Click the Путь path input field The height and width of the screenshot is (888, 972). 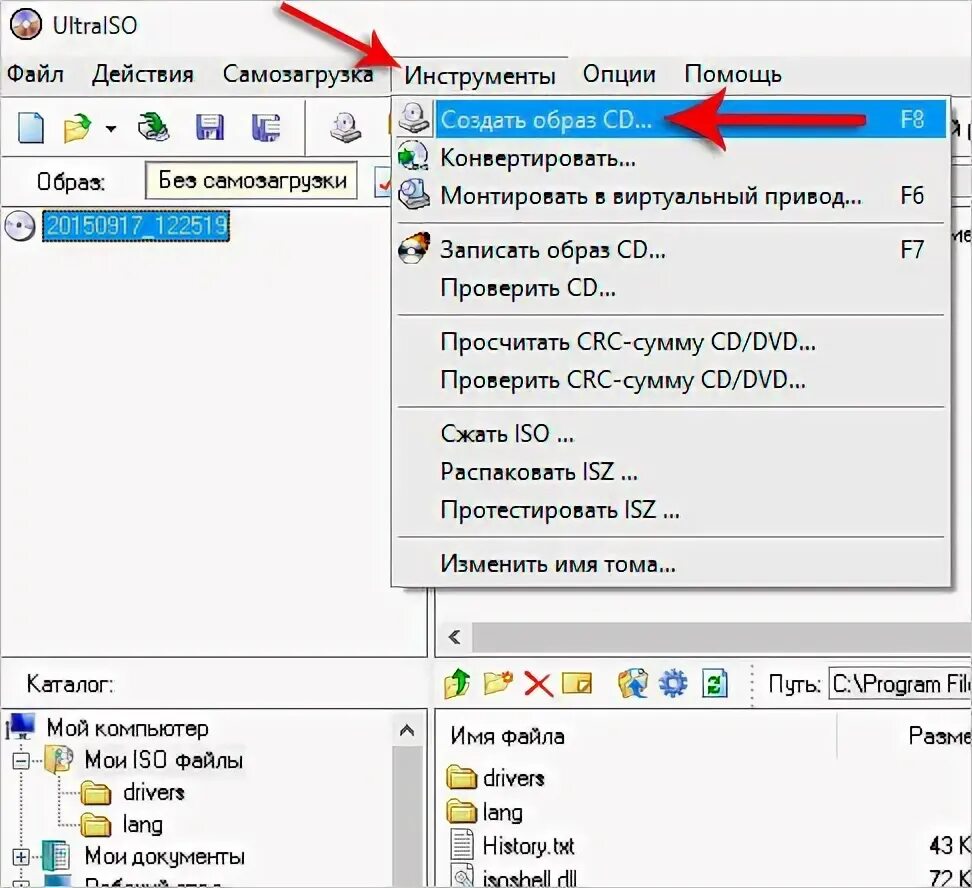pyautogui.click(x=900, y=684)
